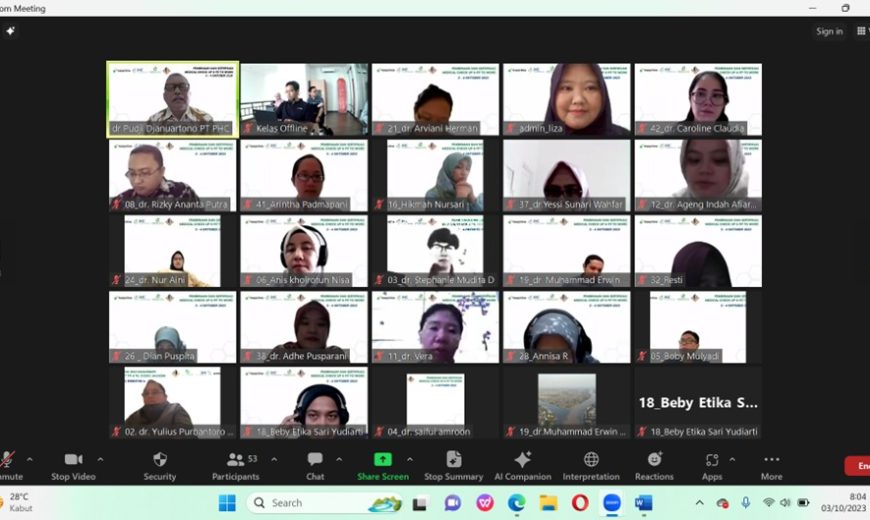Select the 18_Beby Etika S... name-only tile
The width and height of the screenshot is (870, 520).
(x=698, y=403)
